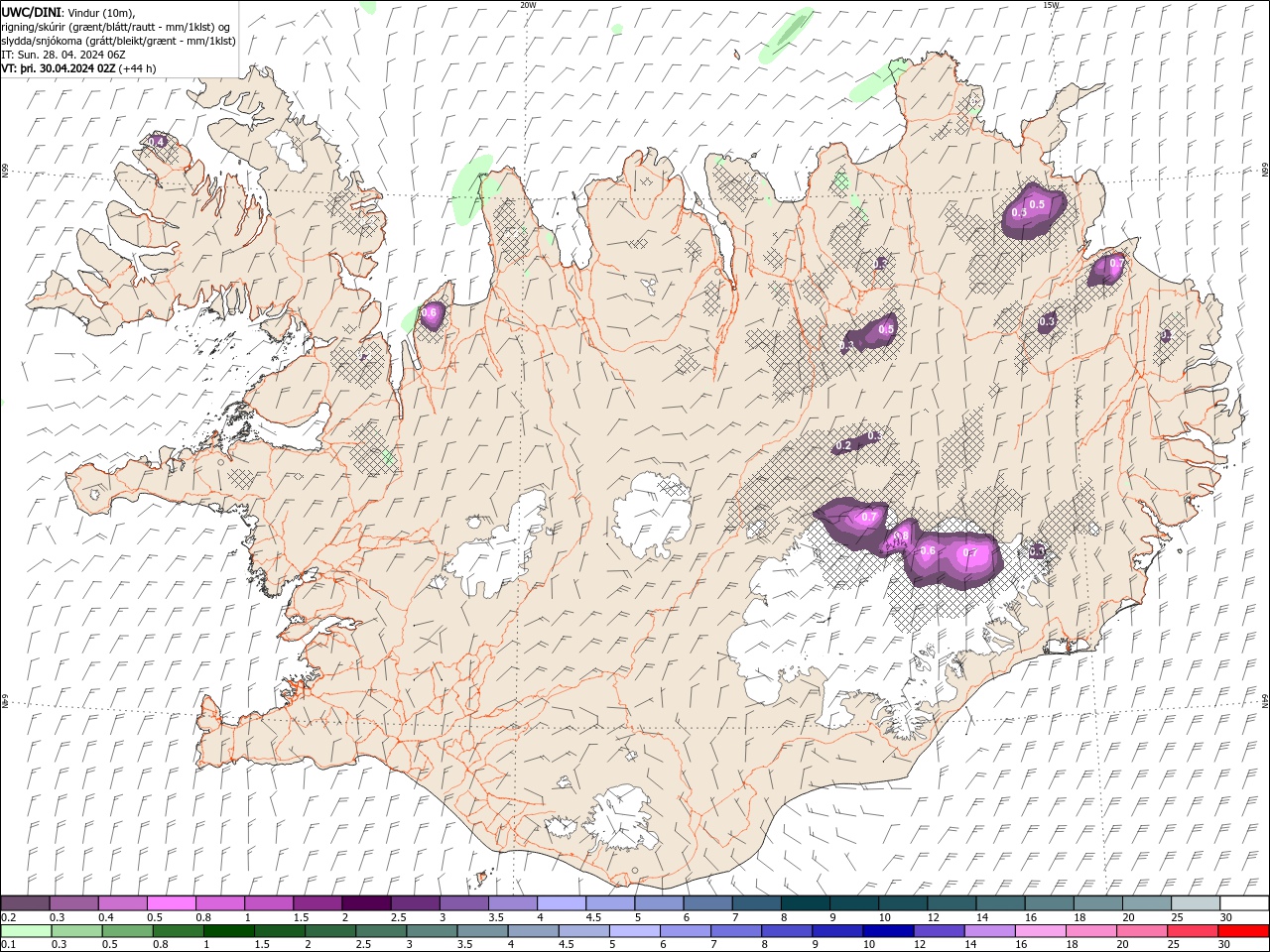Select the upper legend swatch between 7 and 8
Screen dimensions: 1270x952
756,903
